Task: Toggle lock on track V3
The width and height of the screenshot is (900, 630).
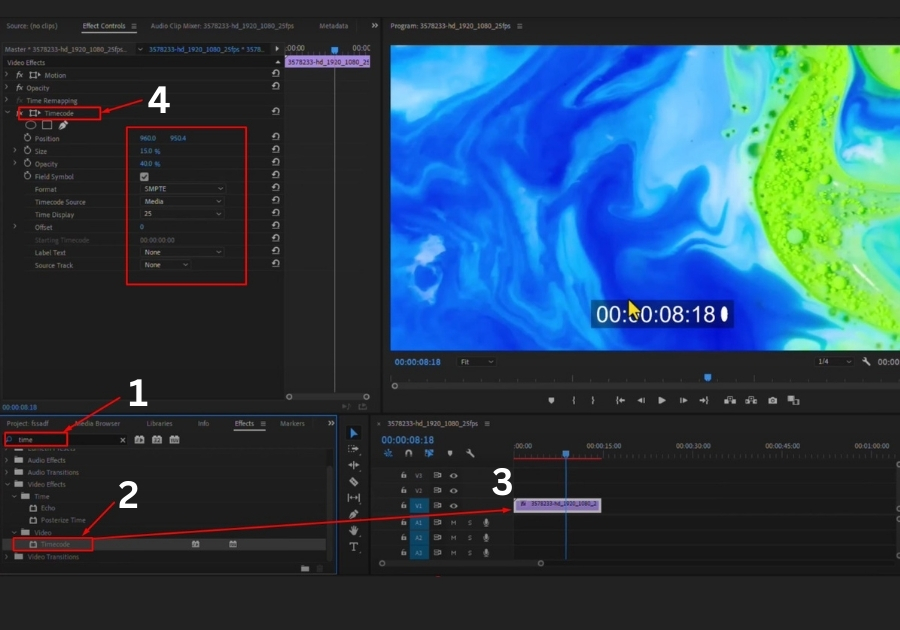Action: [404, 475]
